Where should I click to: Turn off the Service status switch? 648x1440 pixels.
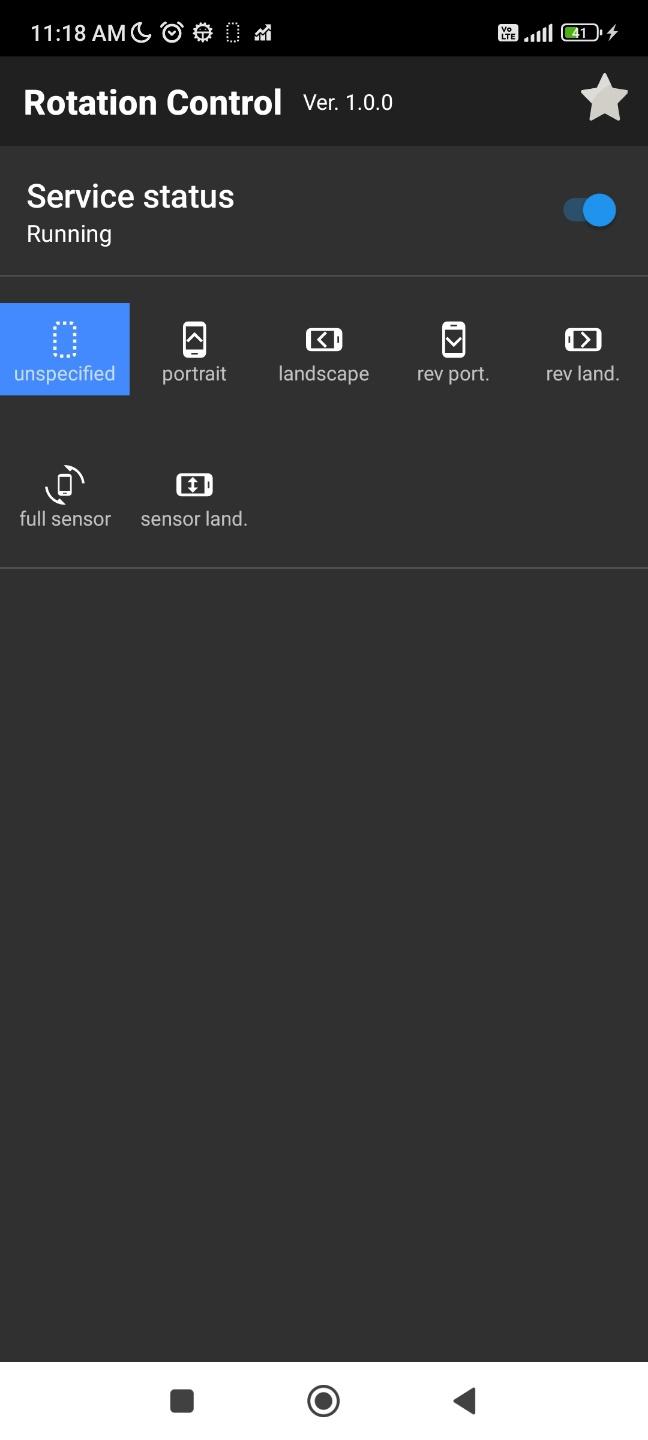tap(589, 210)
